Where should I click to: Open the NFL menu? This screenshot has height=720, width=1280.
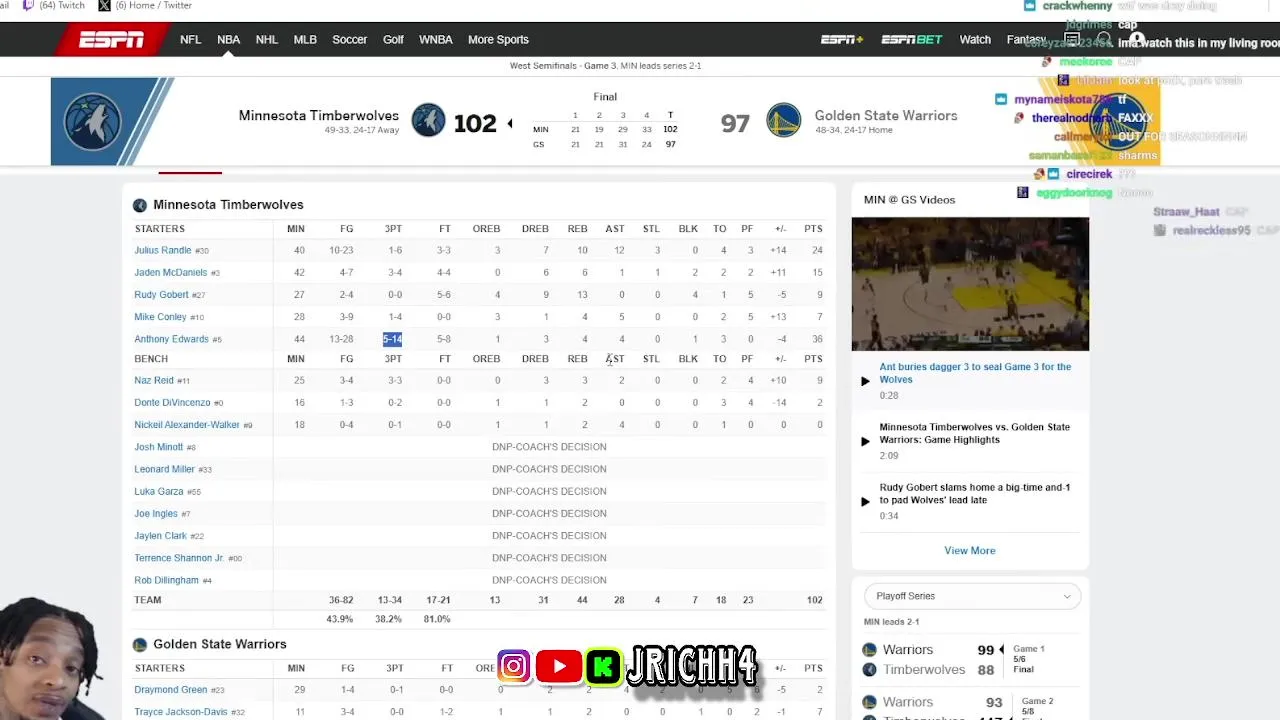[x=190, y=40]
